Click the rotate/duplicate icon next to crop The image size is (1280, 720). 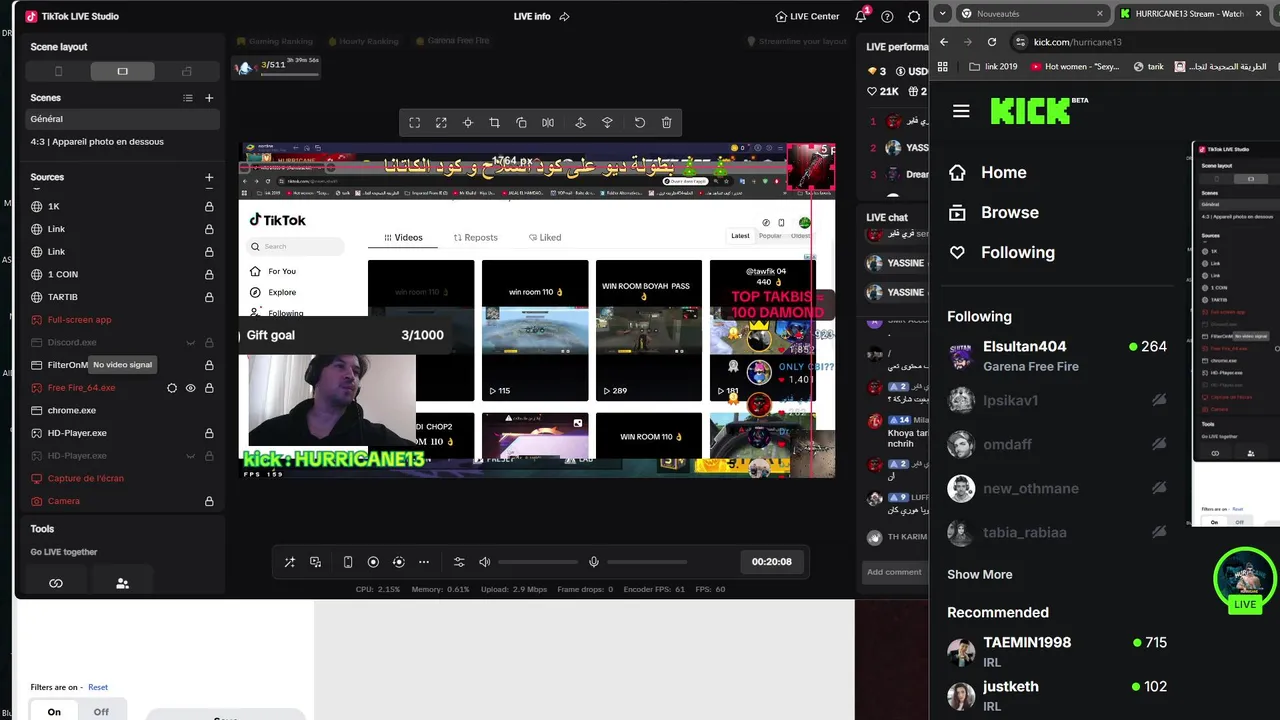click(x=521, y=123)
